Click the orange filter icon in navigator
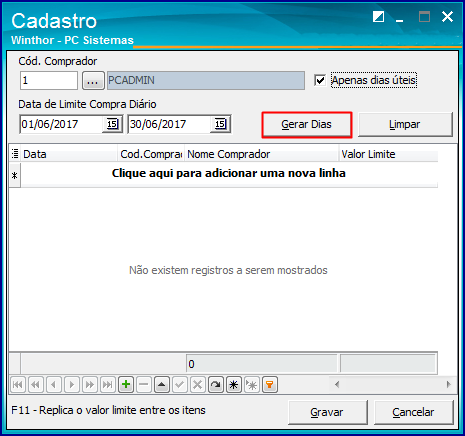Viewport: 465px width, 436px height. coord(270,385)
